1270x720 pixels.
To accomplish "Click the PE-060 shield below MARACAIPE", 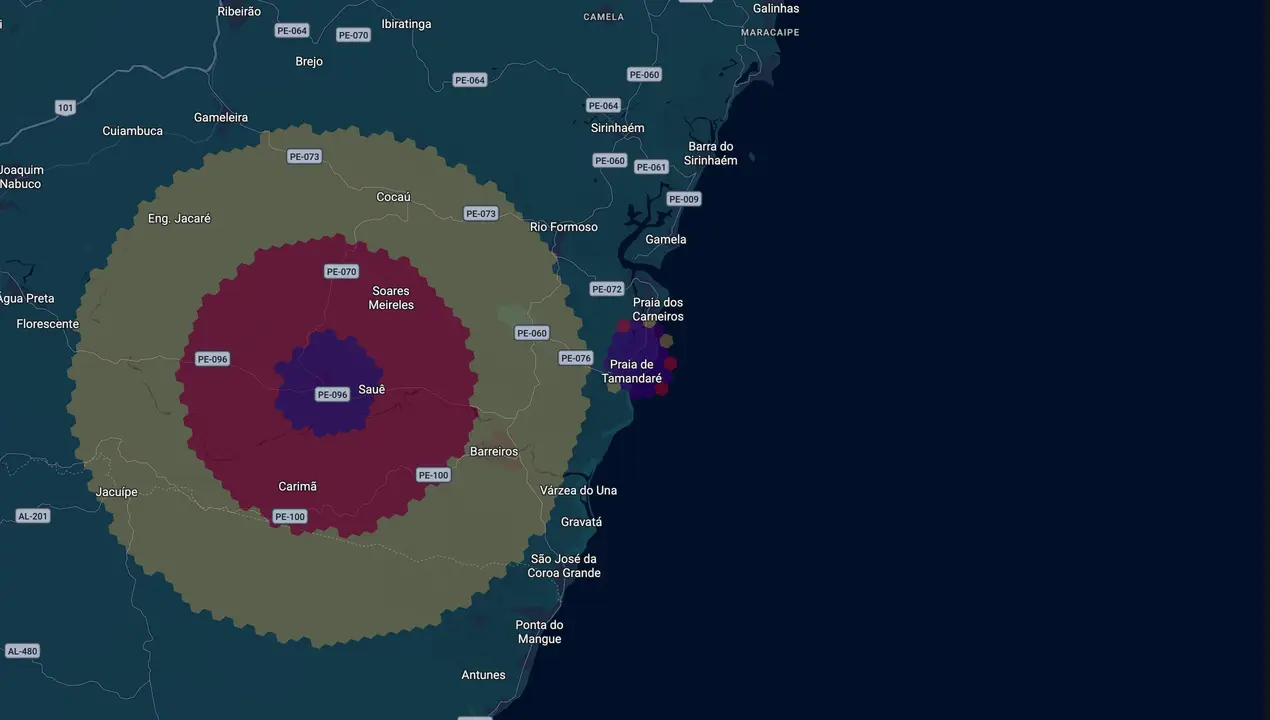I will tap(644, 75).
